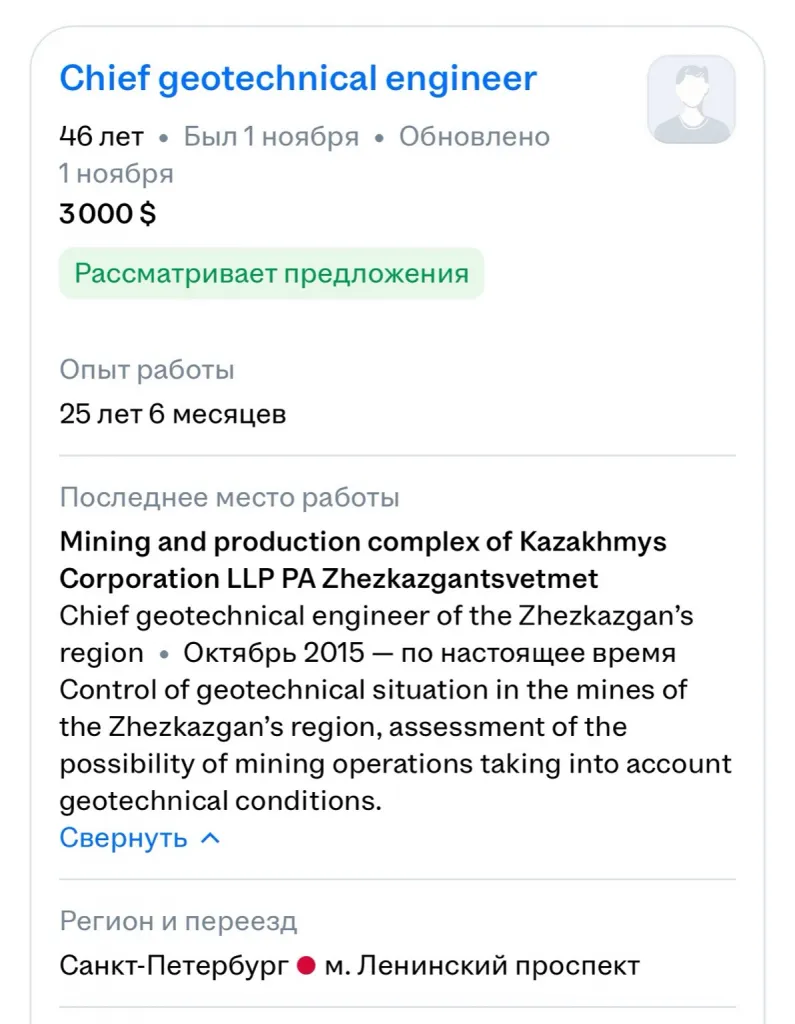Click the Control of geotechnical situation description
Viewport: 795px width, 1024px height.
click(x=395, y=745)
